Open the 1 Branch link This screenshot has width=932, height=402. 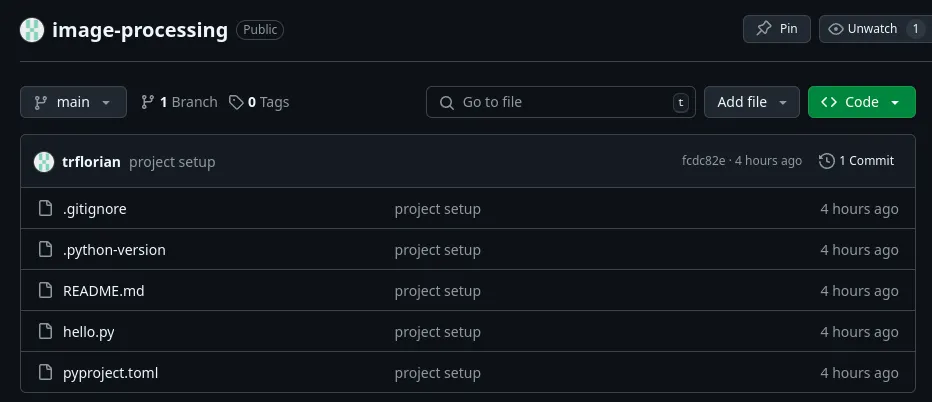179,102
